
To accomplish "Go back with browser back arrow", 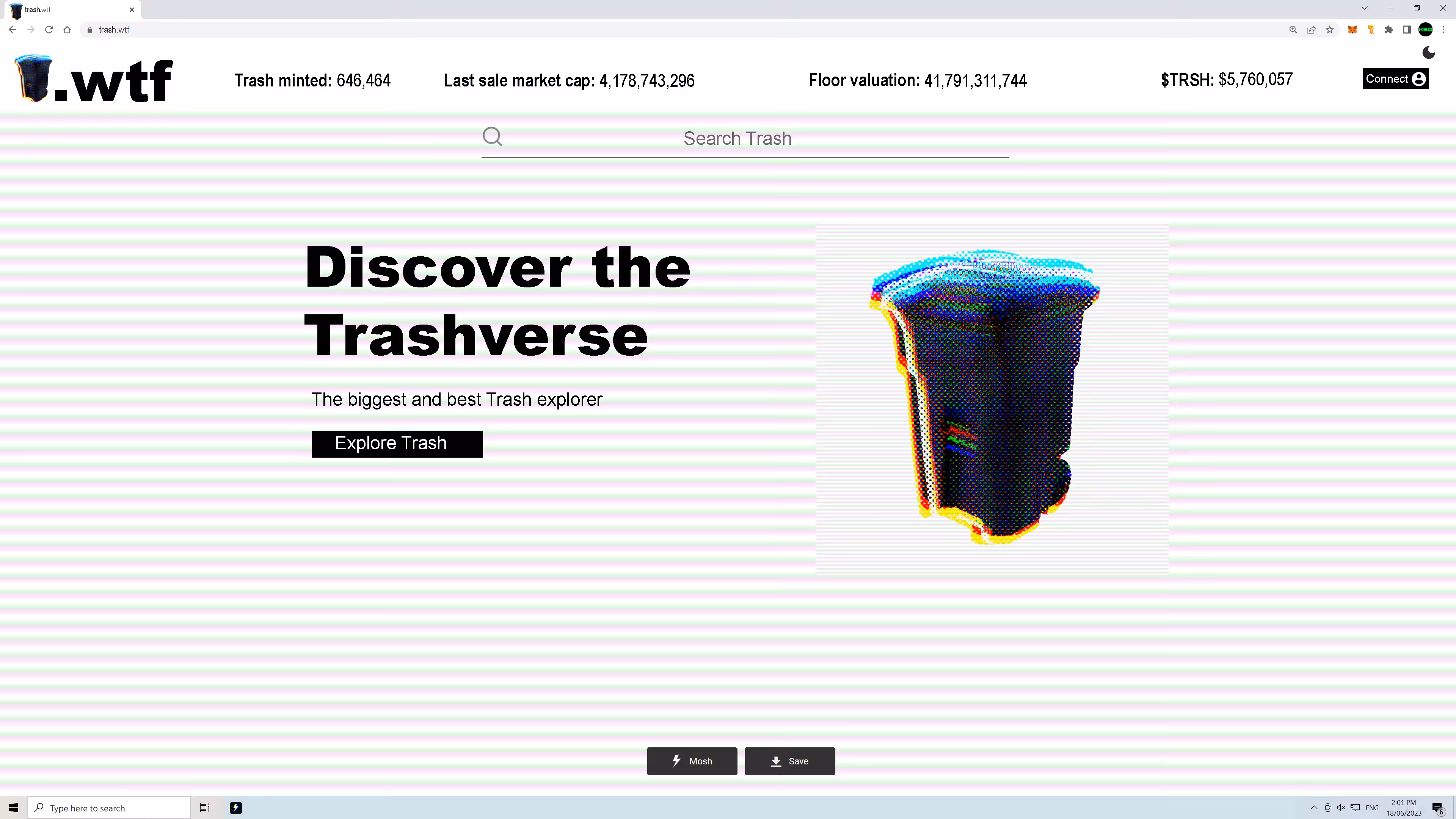I will 13,30.
